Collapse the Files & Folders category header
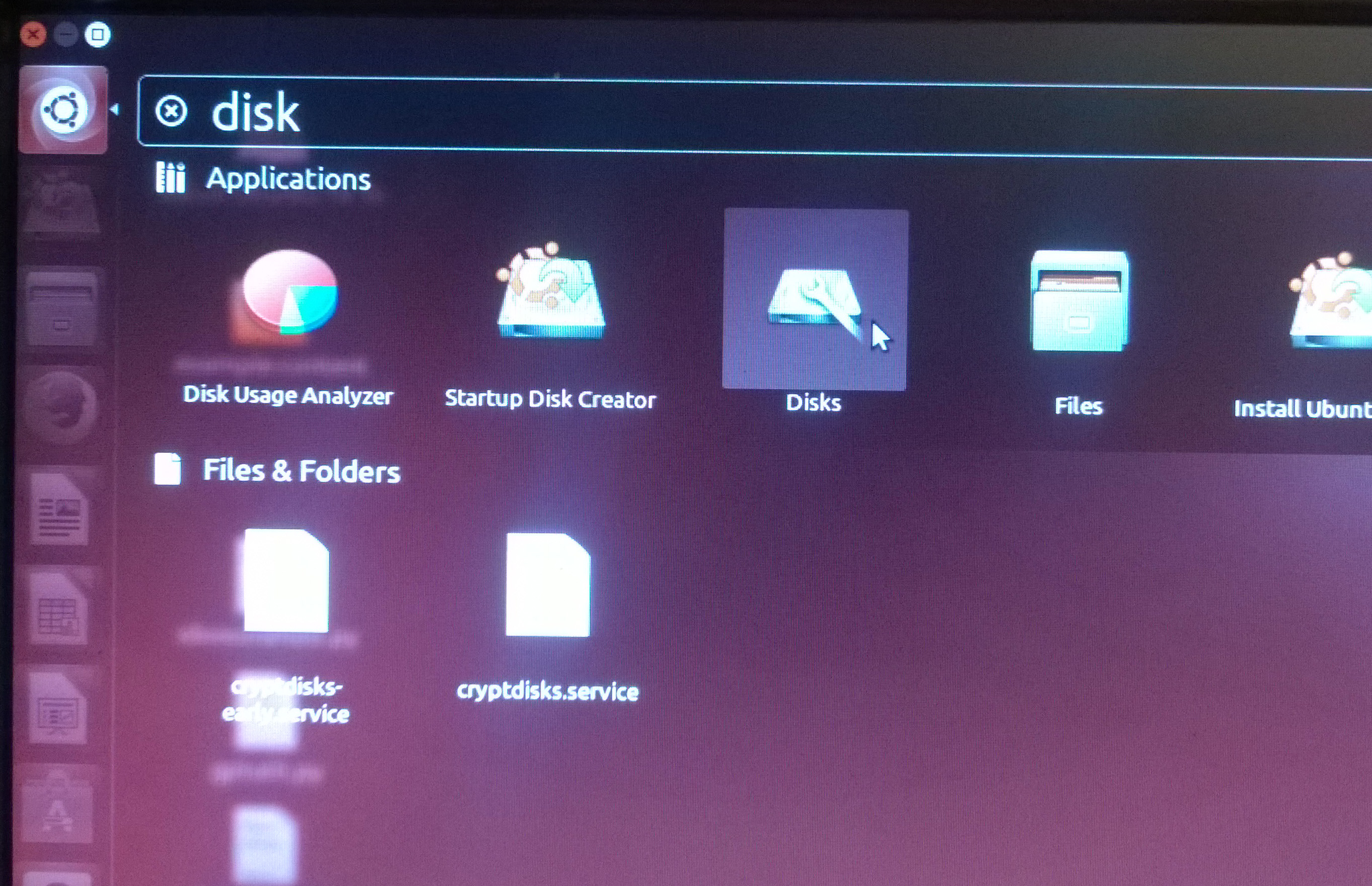 276,470
